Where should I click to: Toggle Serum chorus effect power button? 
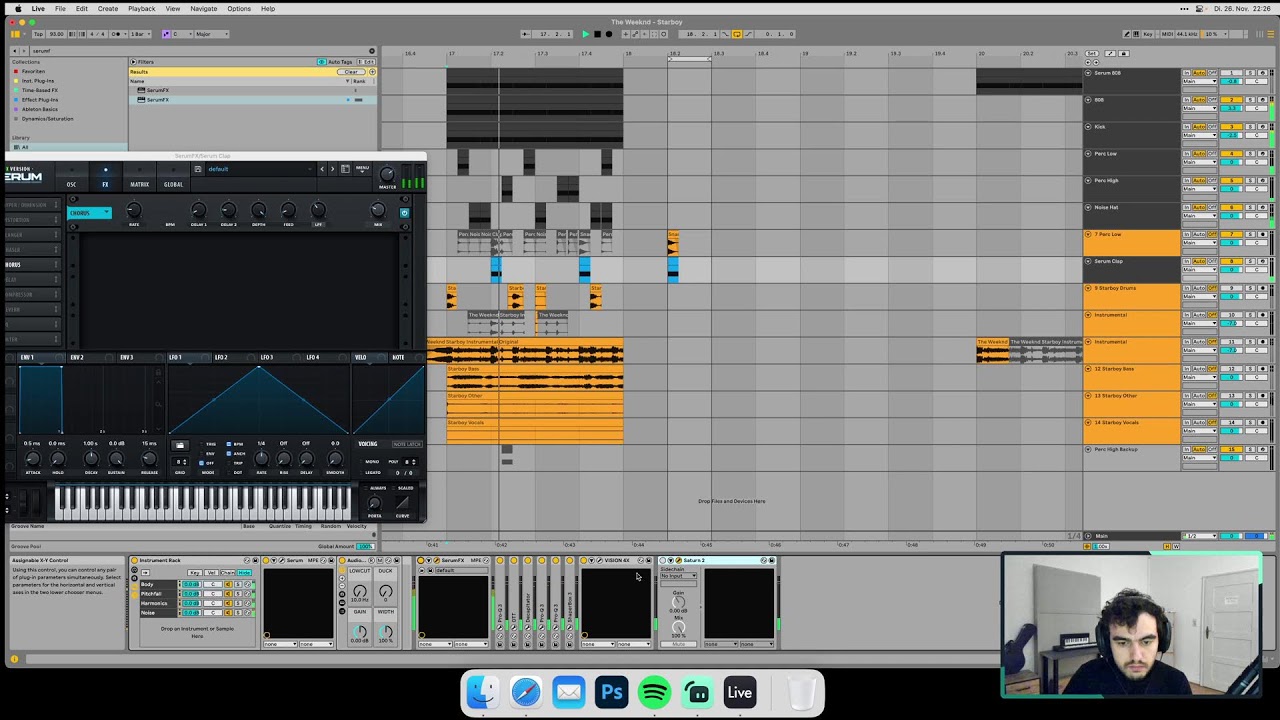(x=404, y=212)
